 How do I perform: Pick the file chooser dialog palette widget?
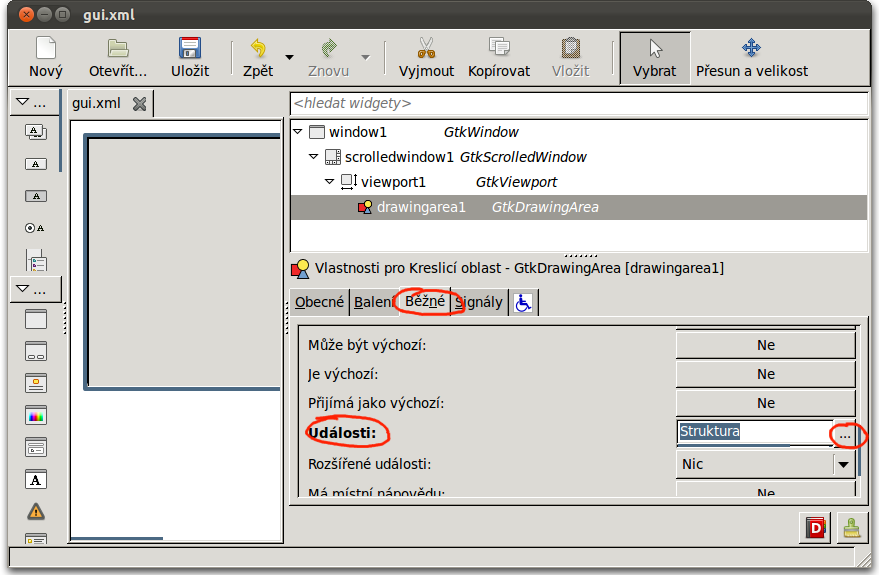click(x=35, y=447)
